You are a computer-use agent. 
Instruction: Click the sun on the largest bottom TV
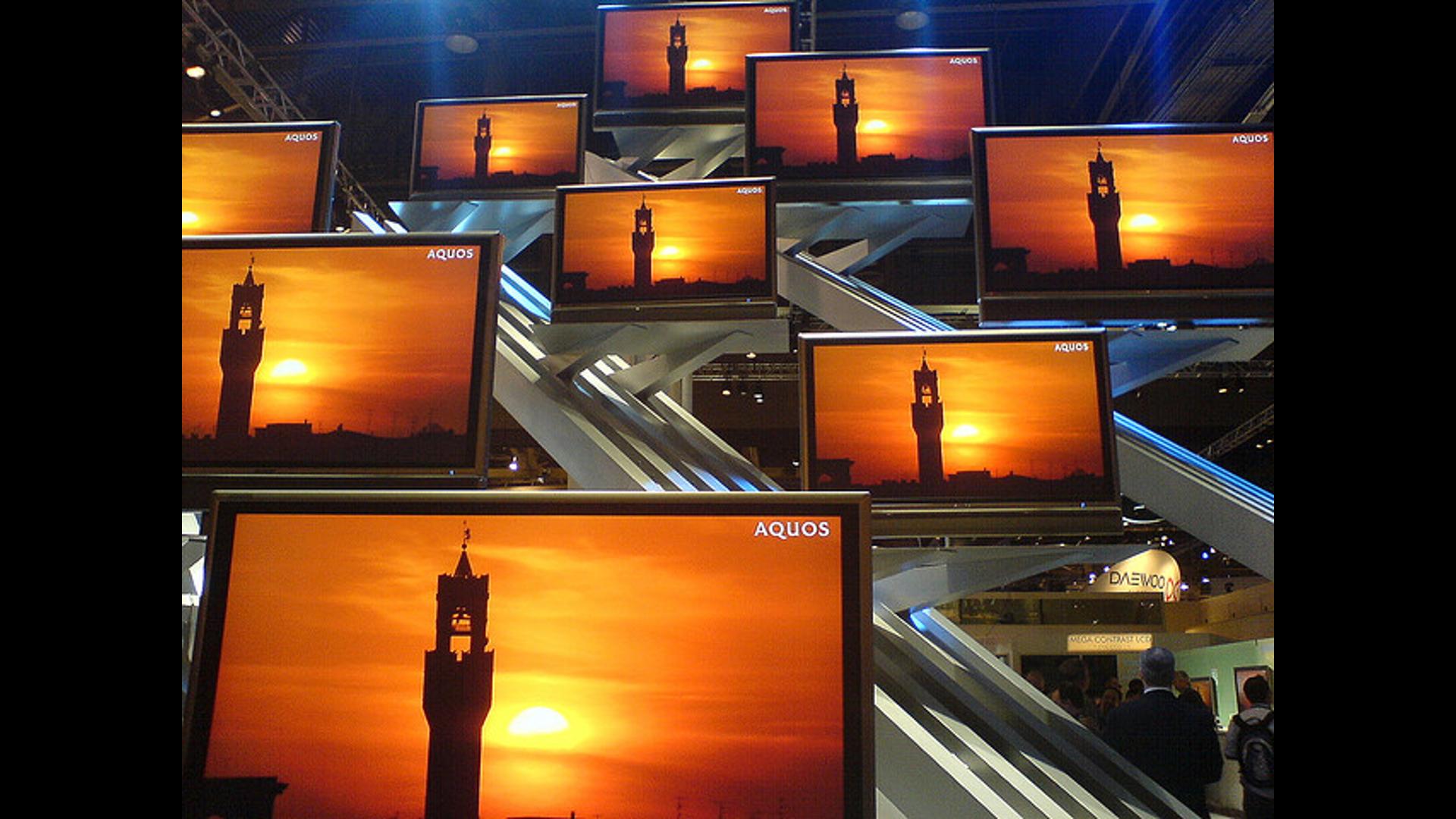click(x=538, y=720)
